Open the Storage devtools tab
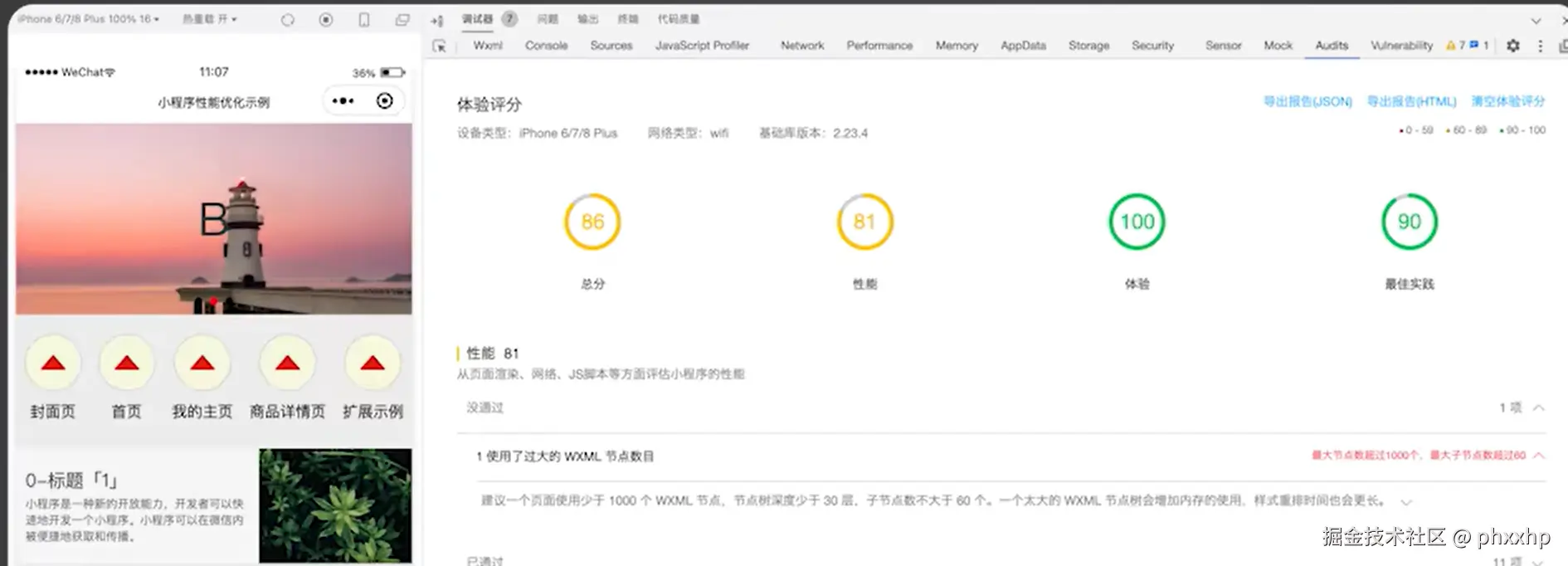The height and width of the screenshot is (566, 1568). coord(1088,46)
